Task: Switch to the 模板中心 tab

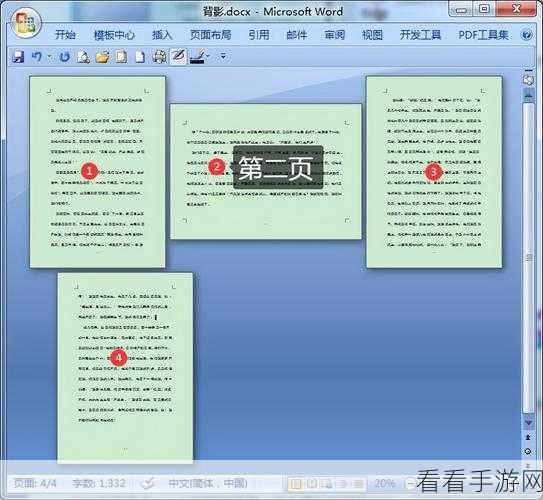Action: point(114,35)
